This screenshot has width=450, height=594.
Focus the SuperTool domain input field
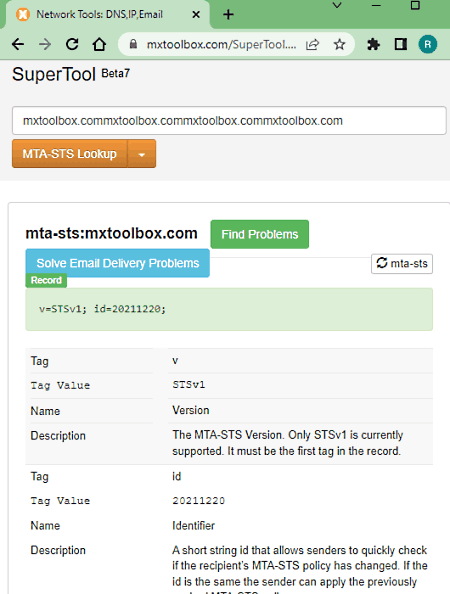(229, 120)
